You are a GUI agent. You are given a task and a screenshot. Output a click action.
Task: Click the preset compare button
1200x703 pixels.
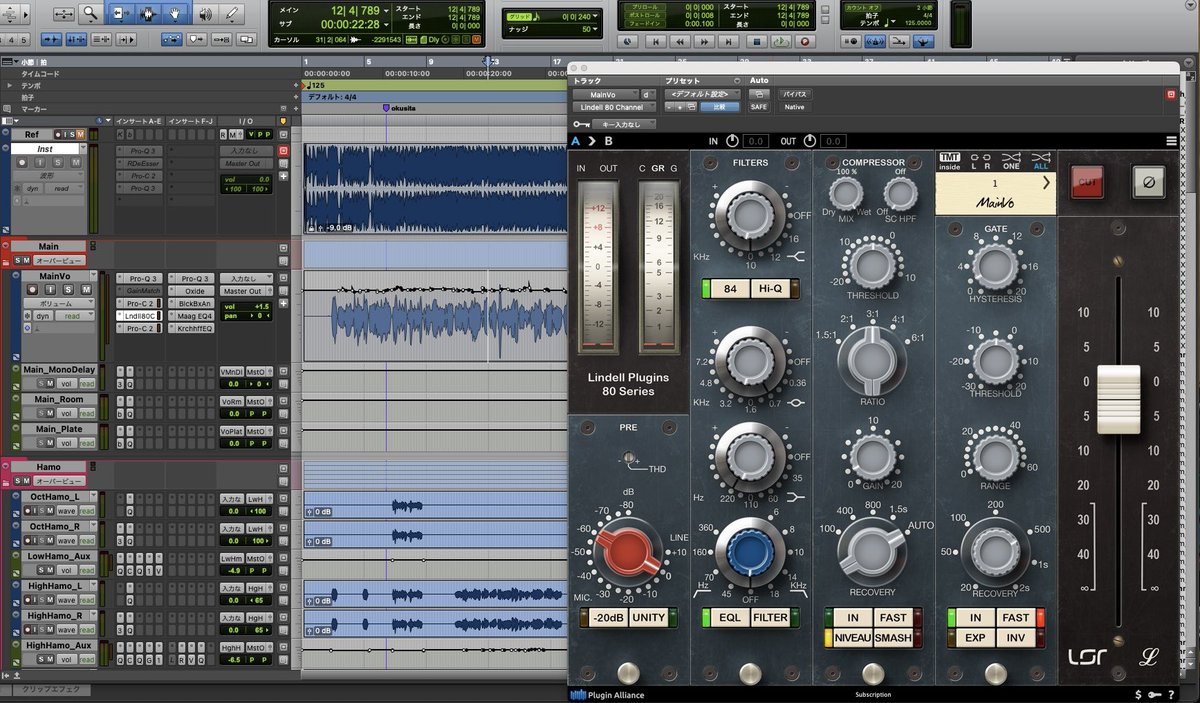point(721,106)
